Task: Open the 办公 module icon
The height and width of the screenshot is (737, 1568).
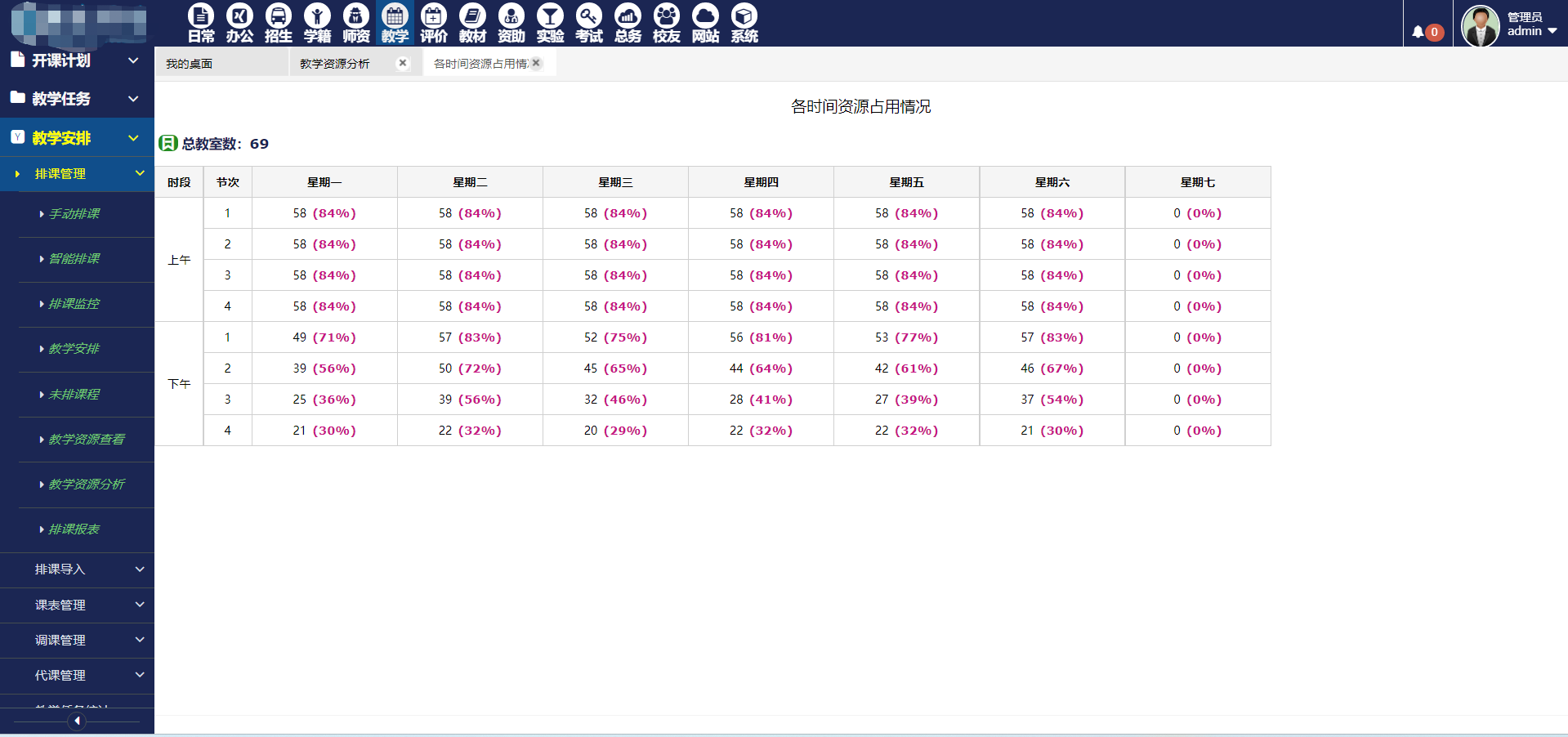Action: coord(239,23)
